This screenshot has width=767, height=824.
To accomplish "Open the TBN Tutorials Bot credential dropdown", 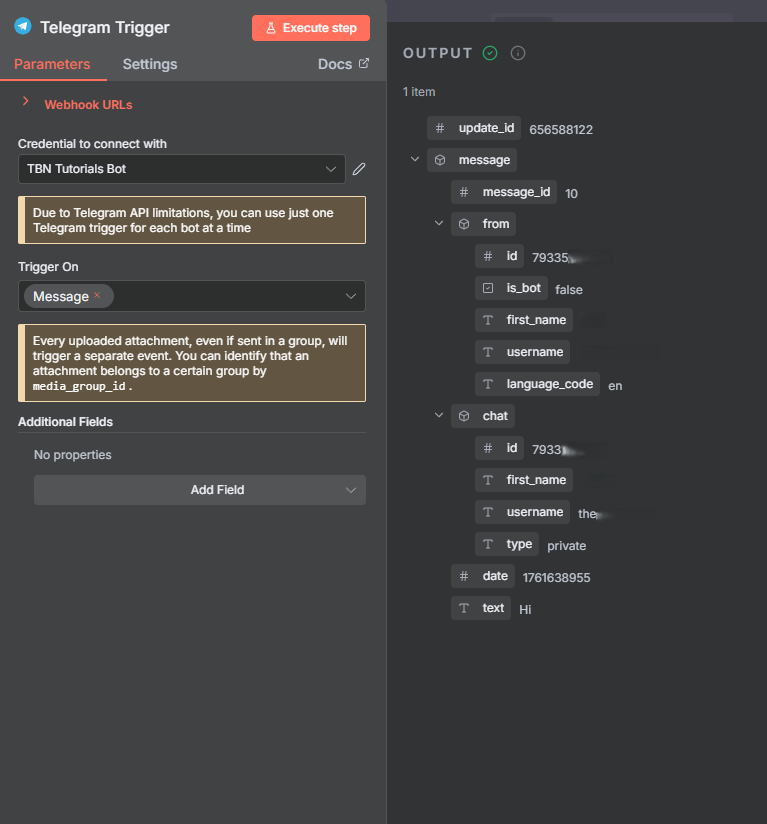I will 182,169.
